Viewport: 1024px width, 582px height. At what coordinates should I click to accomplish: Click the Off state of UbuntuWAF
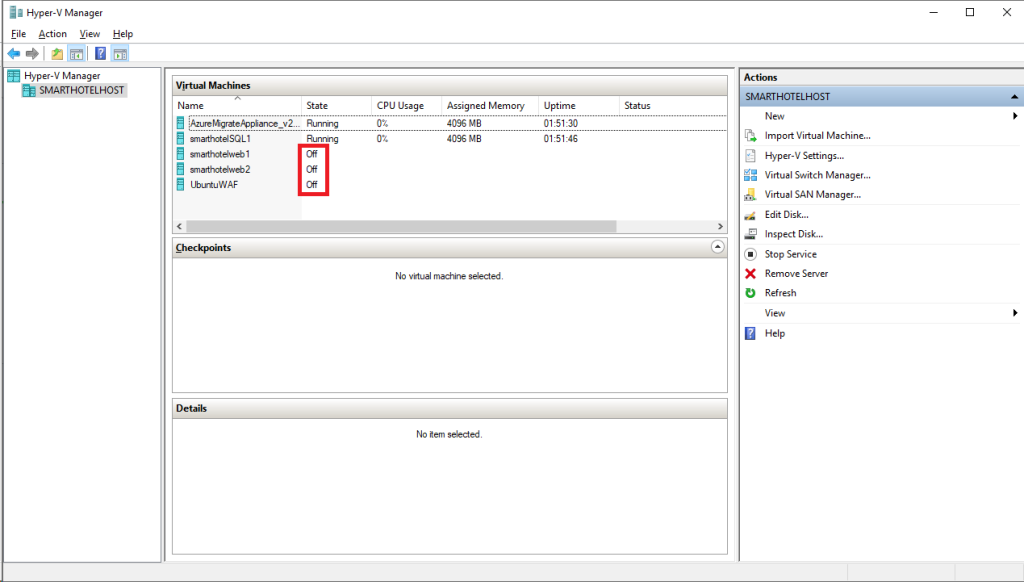(312, 185)
